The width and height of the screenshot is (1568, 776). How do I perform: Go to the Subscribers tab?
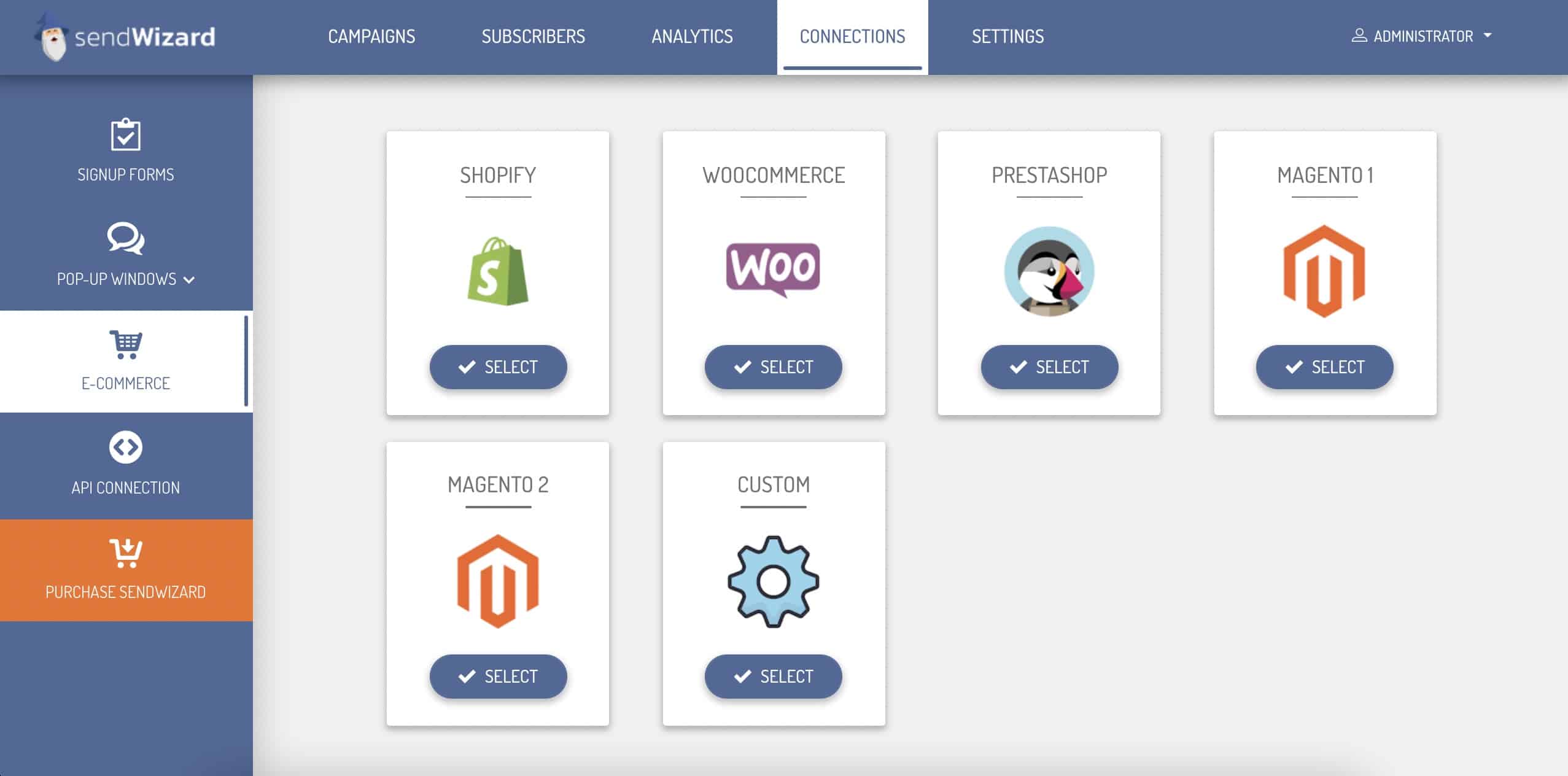coord(533,36)
